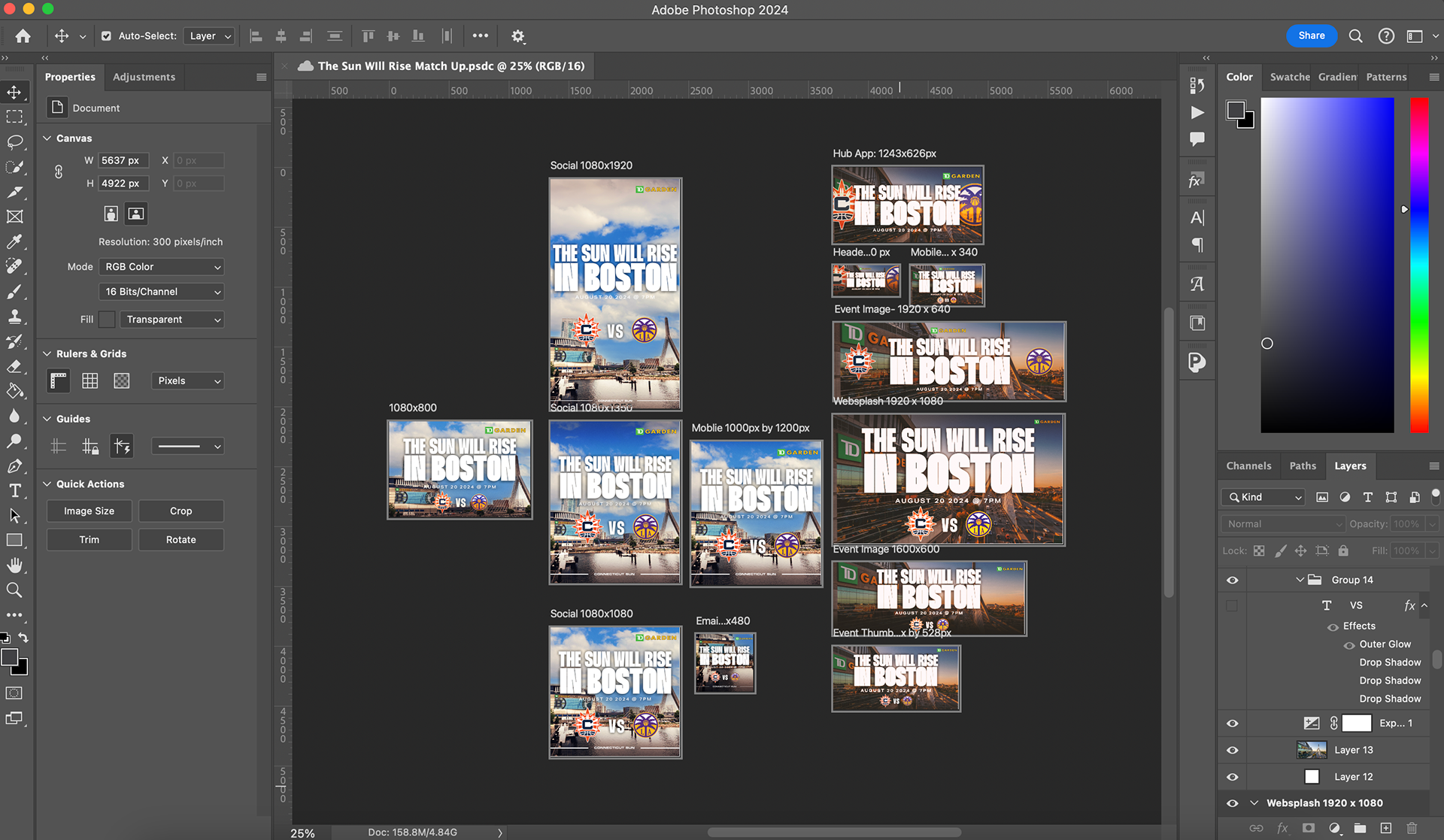Select the Zoom tool
Viewport: 1444px width, 840px height.
tap(14, 590)
